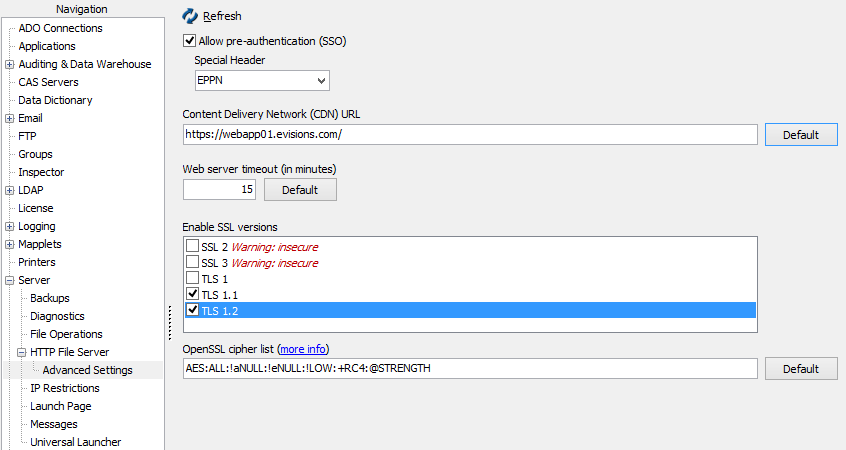The height and width of the screenshot is (450, 846).
Task: Select Applications in navigation tree
Action: pos(47,46)
